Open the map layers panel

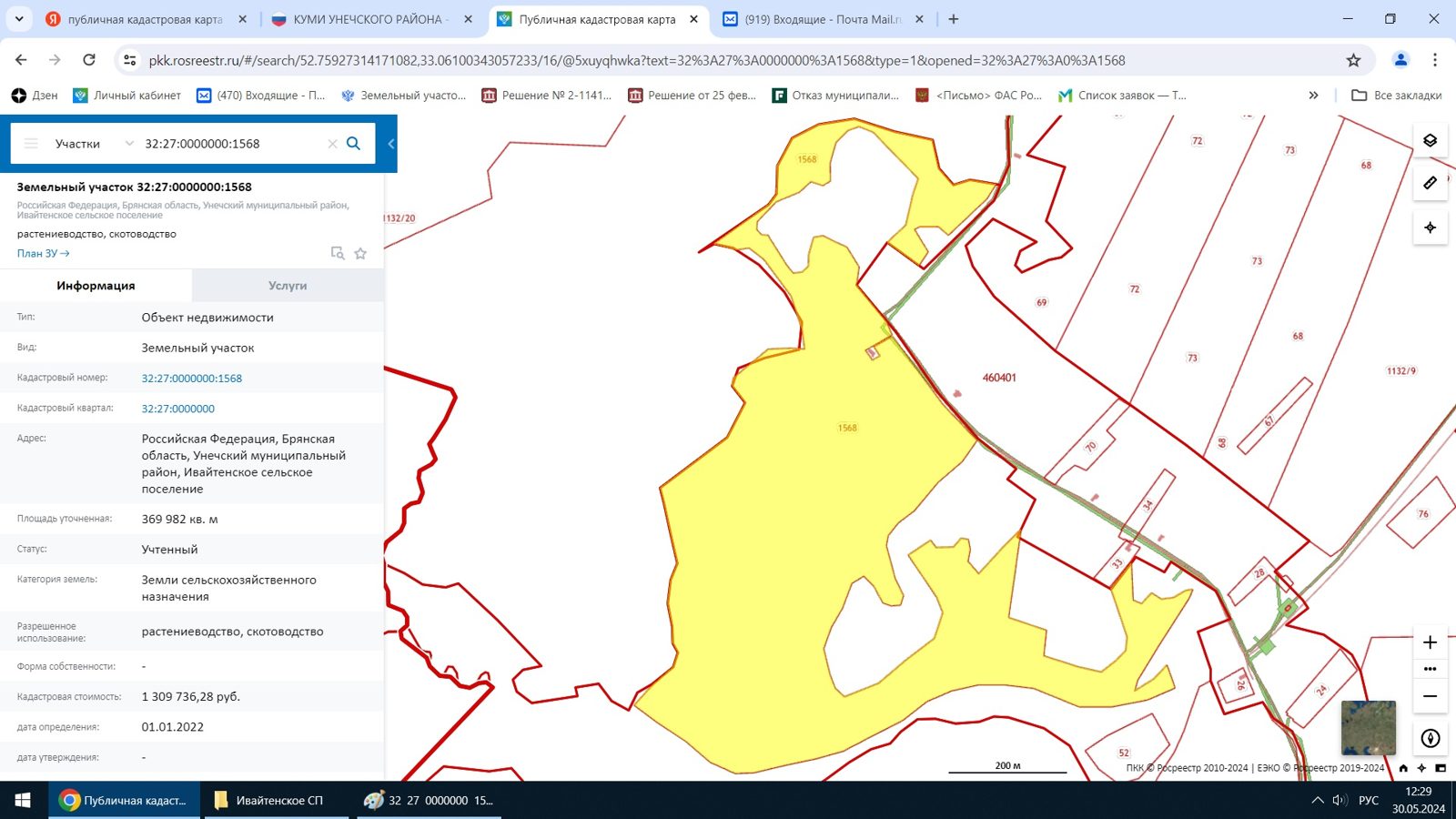point(1430,140)
